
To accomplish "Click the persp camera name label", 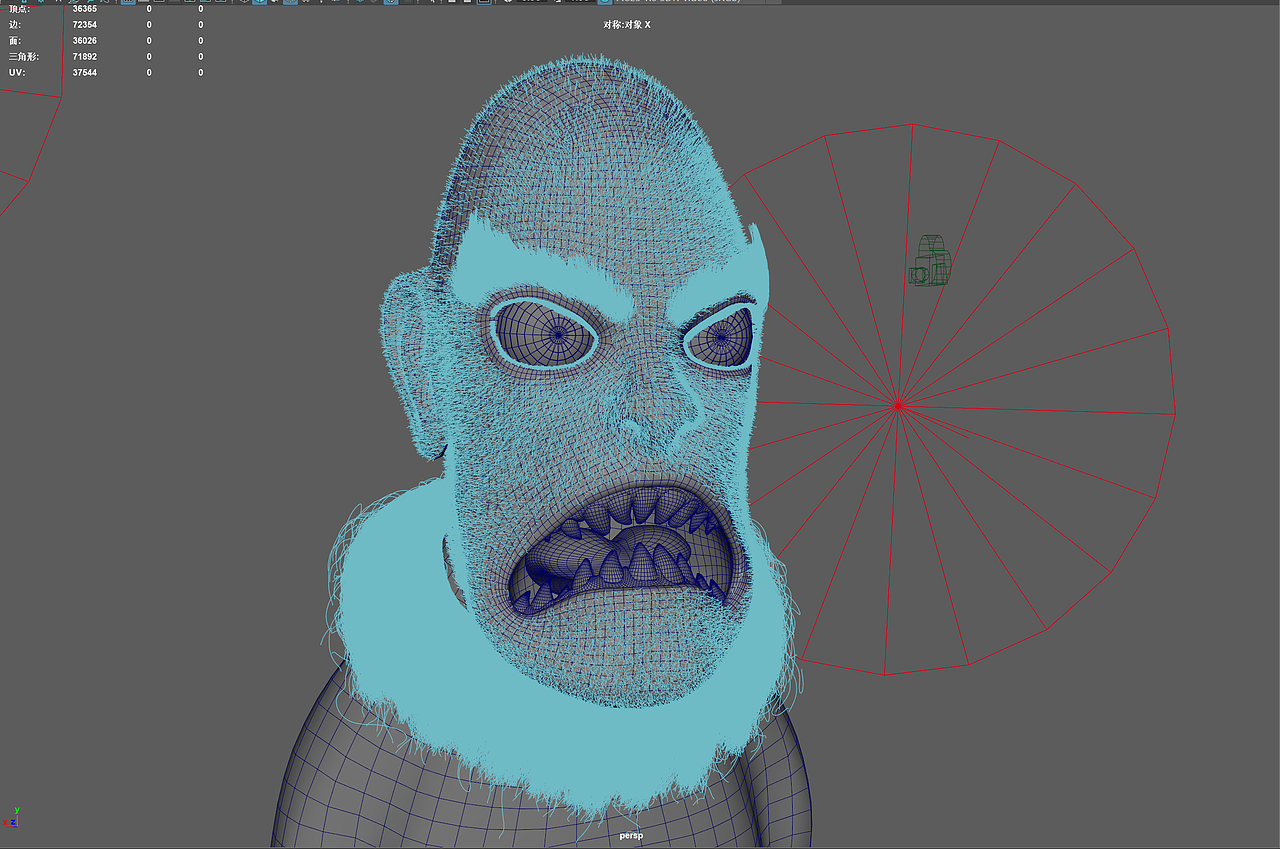I will (630, 835).
